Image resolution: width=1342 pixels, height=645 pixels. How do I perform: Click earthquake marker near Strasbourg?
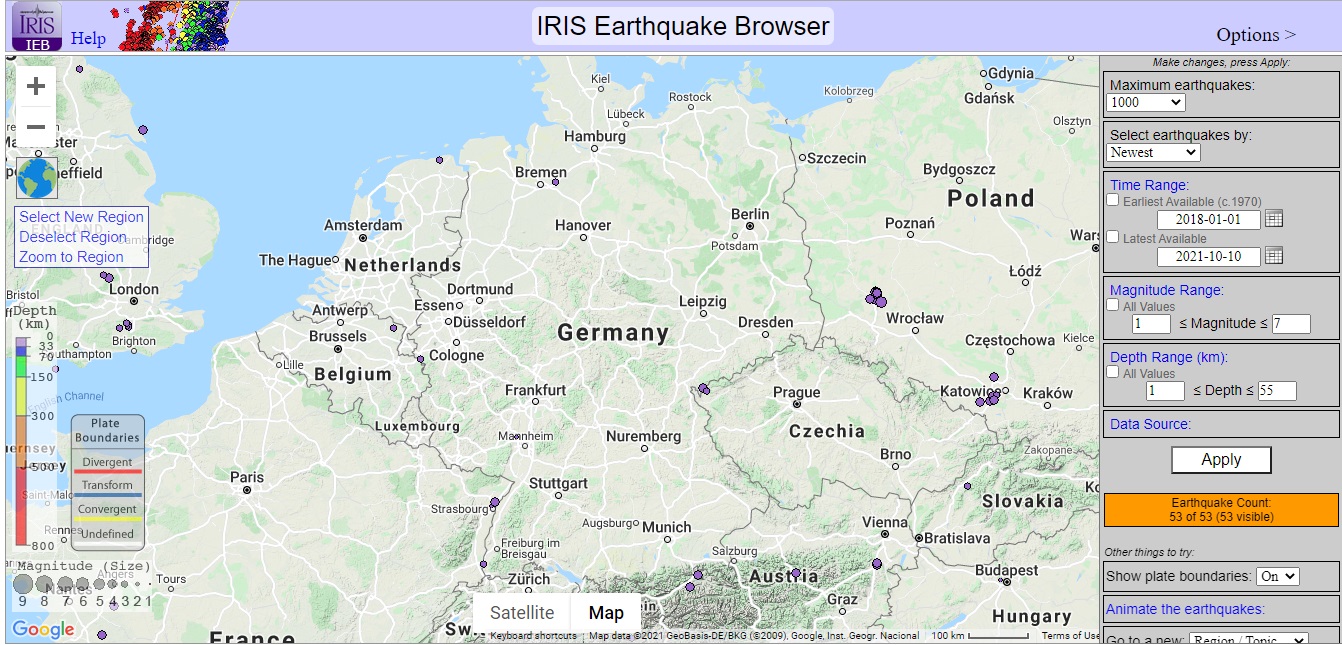click(494, 502)
